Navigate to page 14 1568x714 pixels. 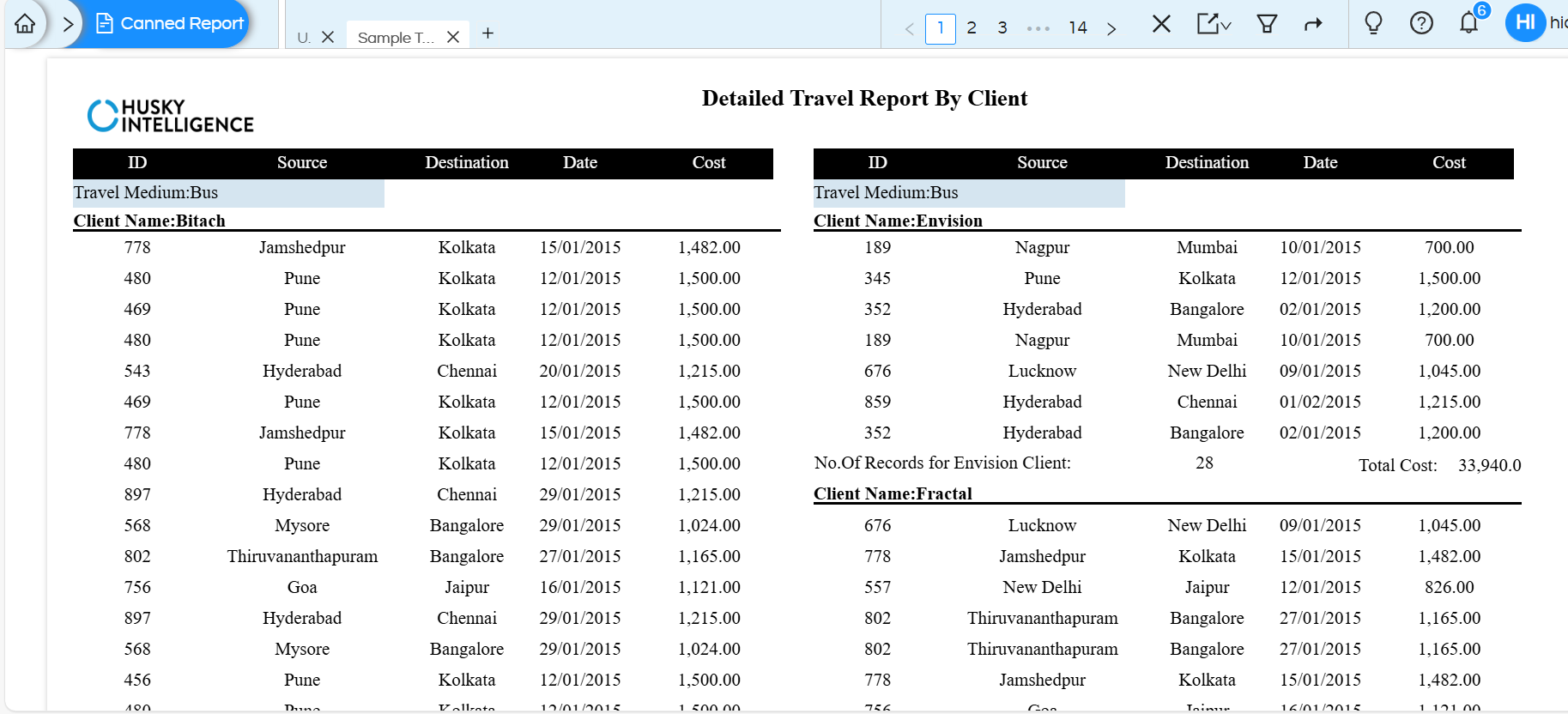coord(1078,27)
